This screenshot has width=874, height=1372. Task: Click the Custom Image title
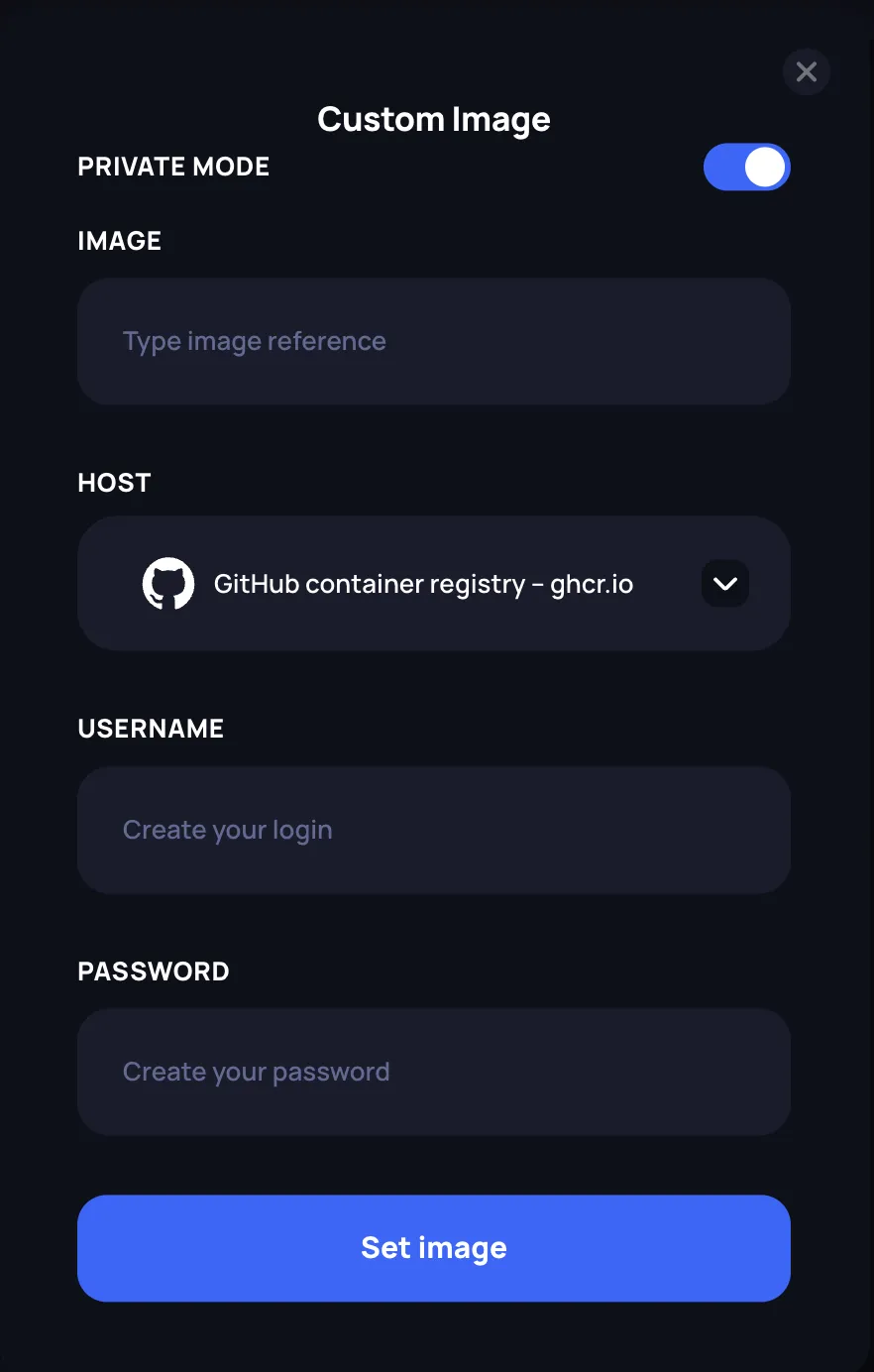click(x=434, y=119)
